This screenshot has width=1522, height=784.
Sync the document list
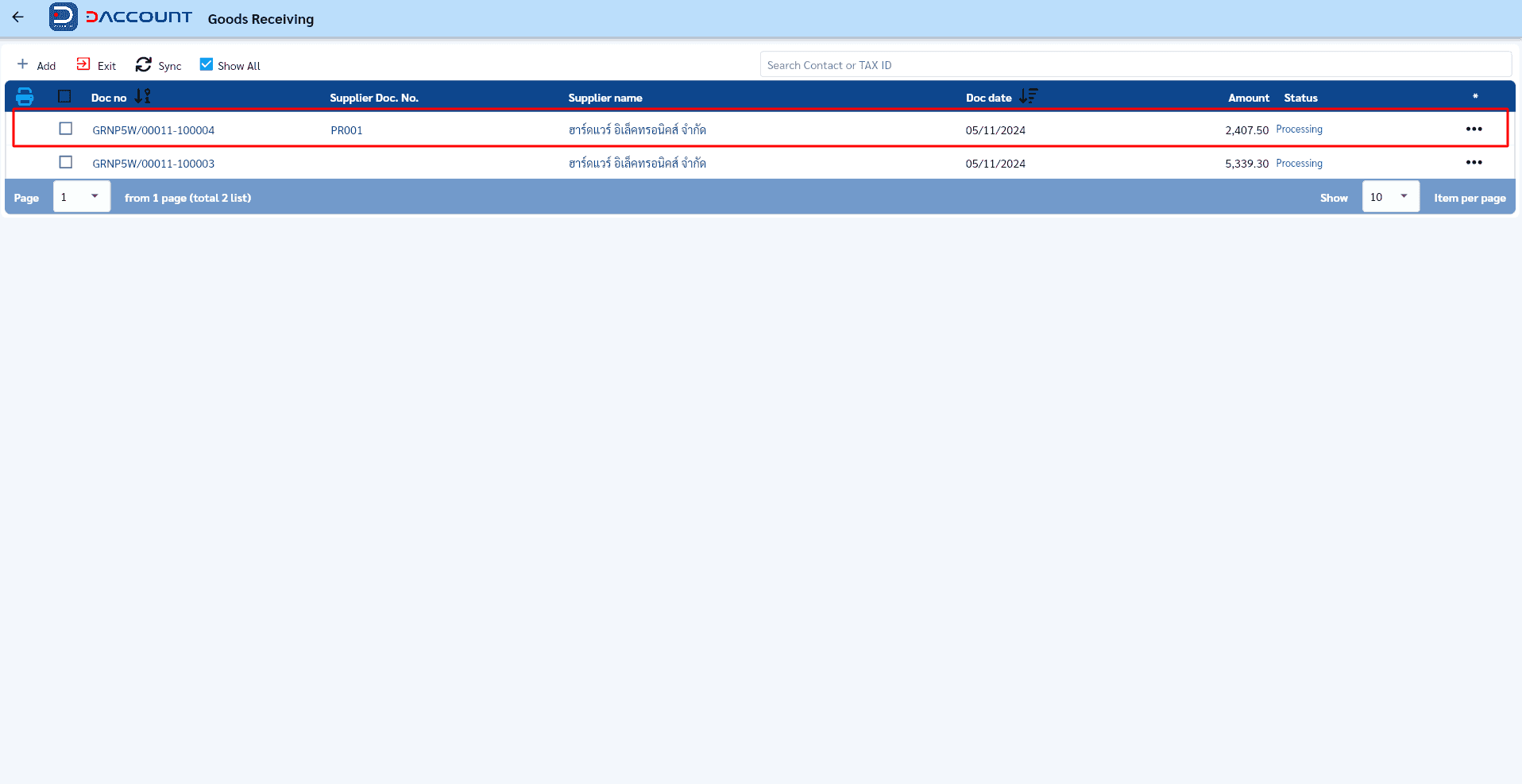click(159, 65)
